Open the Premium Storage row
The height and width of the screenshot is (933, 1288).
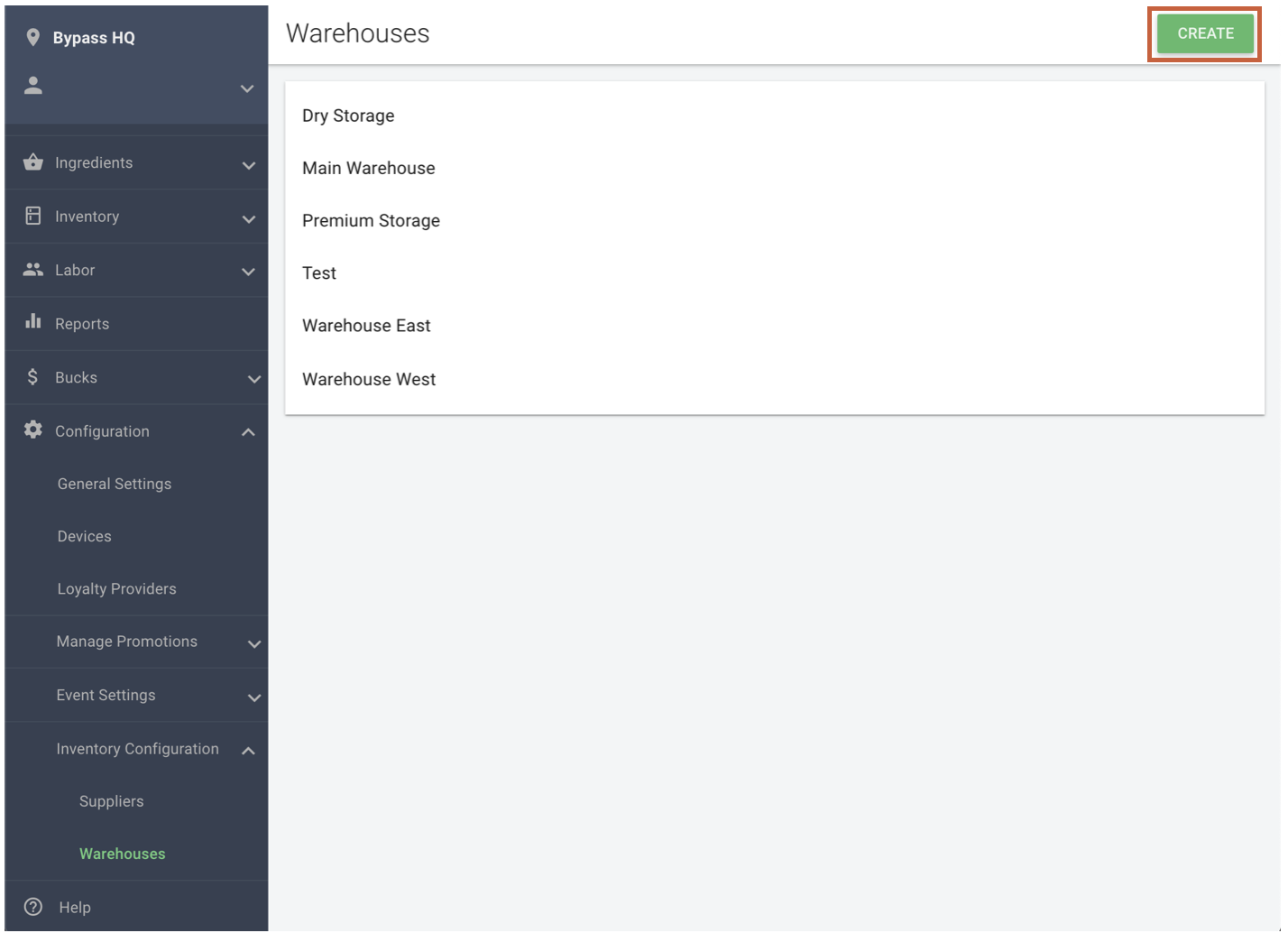tap(775, 220)
